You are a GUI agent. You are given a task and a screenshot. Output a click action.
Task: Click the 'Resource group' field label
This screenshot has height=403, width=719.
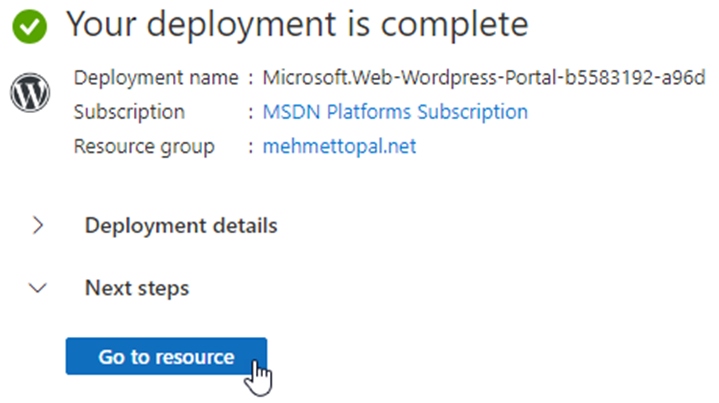point(144,147)
